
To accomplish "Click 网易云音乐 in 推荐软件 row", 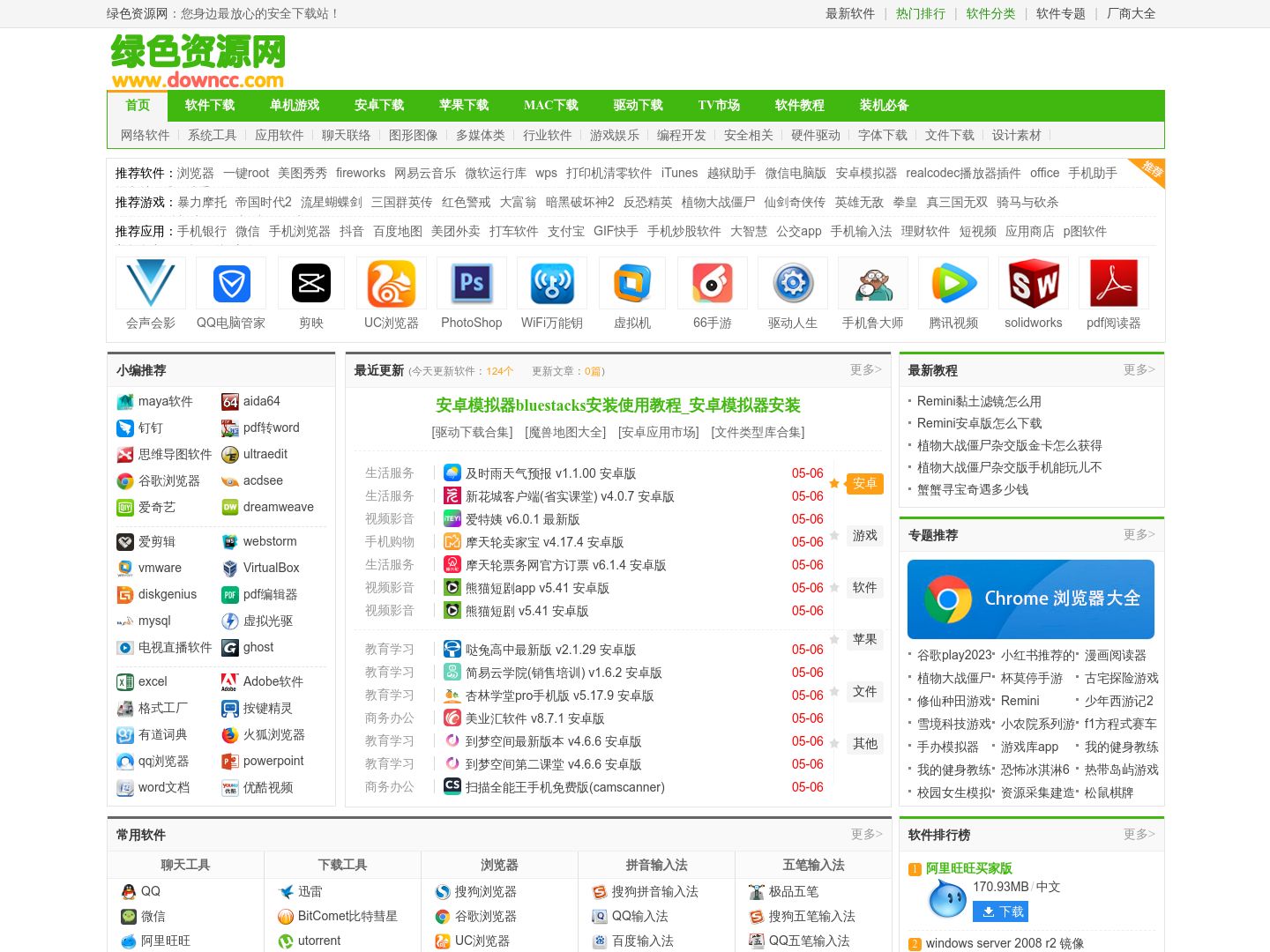I will 425,173.
